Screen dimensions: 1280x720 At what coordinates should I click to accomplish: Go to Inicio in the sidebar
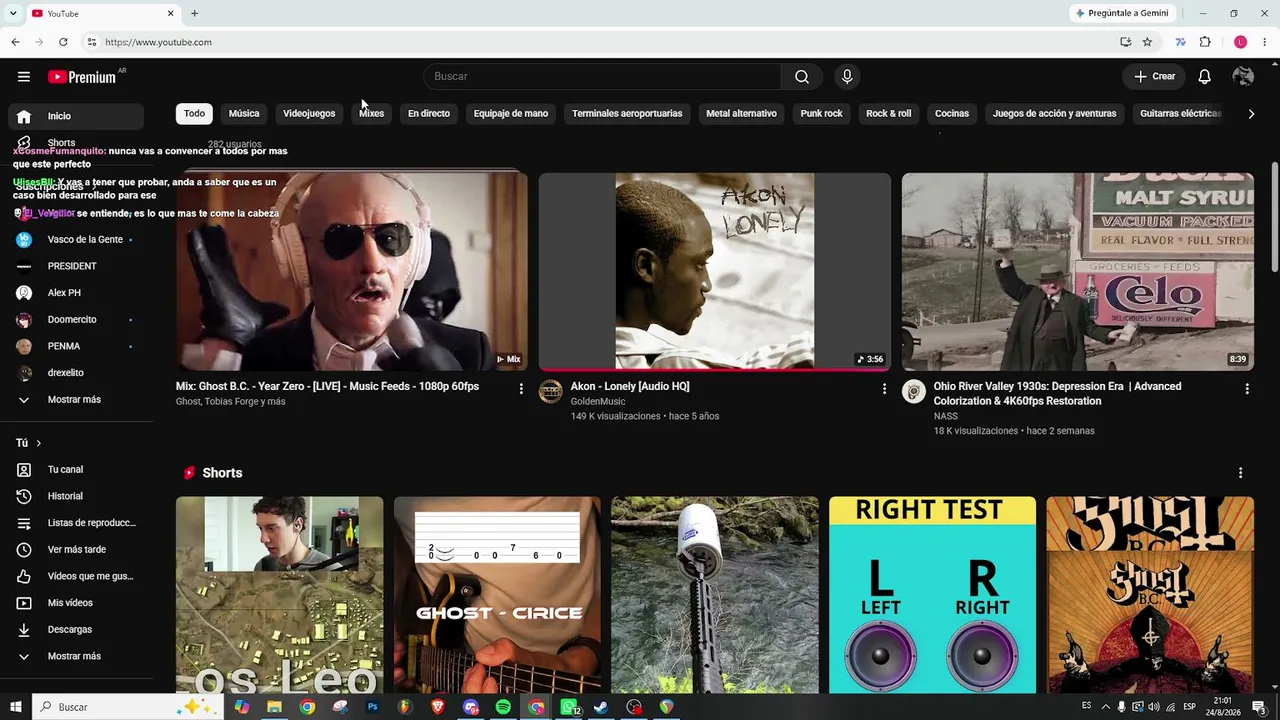click(76, 116)
